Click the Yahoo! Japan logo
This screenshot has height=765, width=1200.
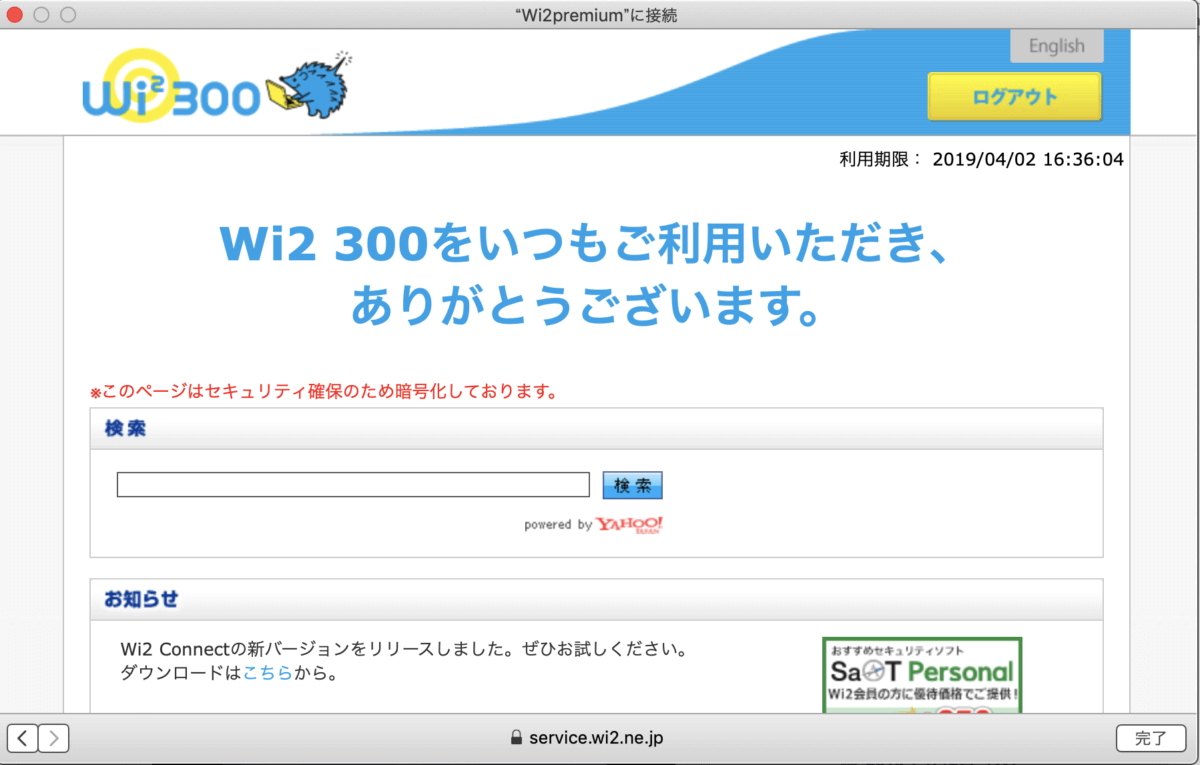pyautogui.click(x=630, y=525)
